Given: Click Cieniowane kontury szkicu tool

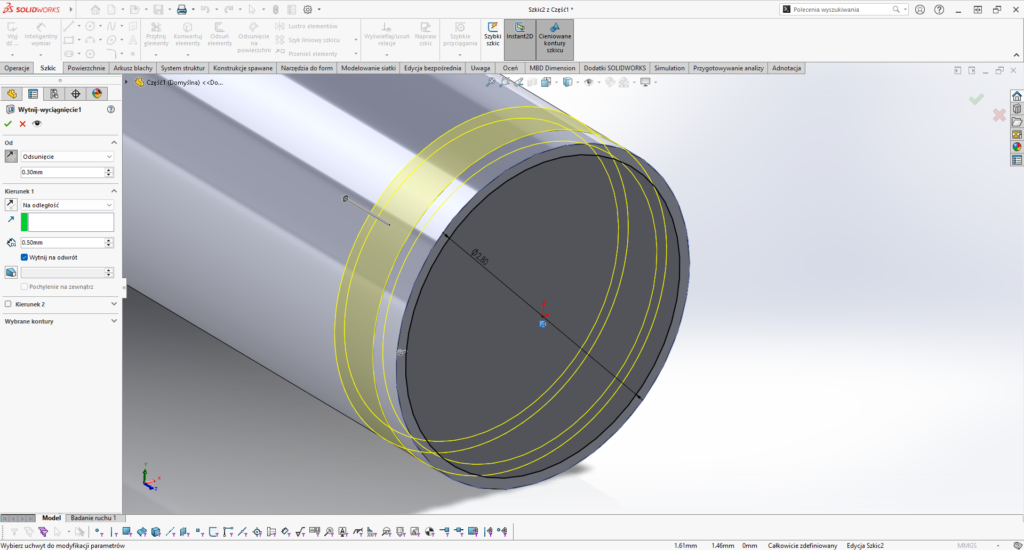Looking at the screenshot, I should coord(554,38).
